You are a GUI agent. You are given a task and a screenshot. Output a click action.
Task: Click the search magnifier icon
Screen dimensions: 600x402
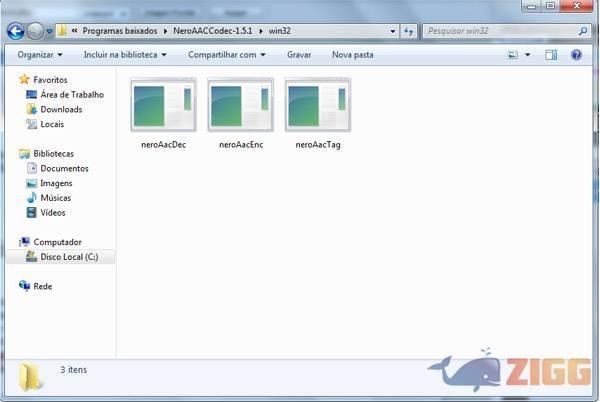(x=583, y=31)
